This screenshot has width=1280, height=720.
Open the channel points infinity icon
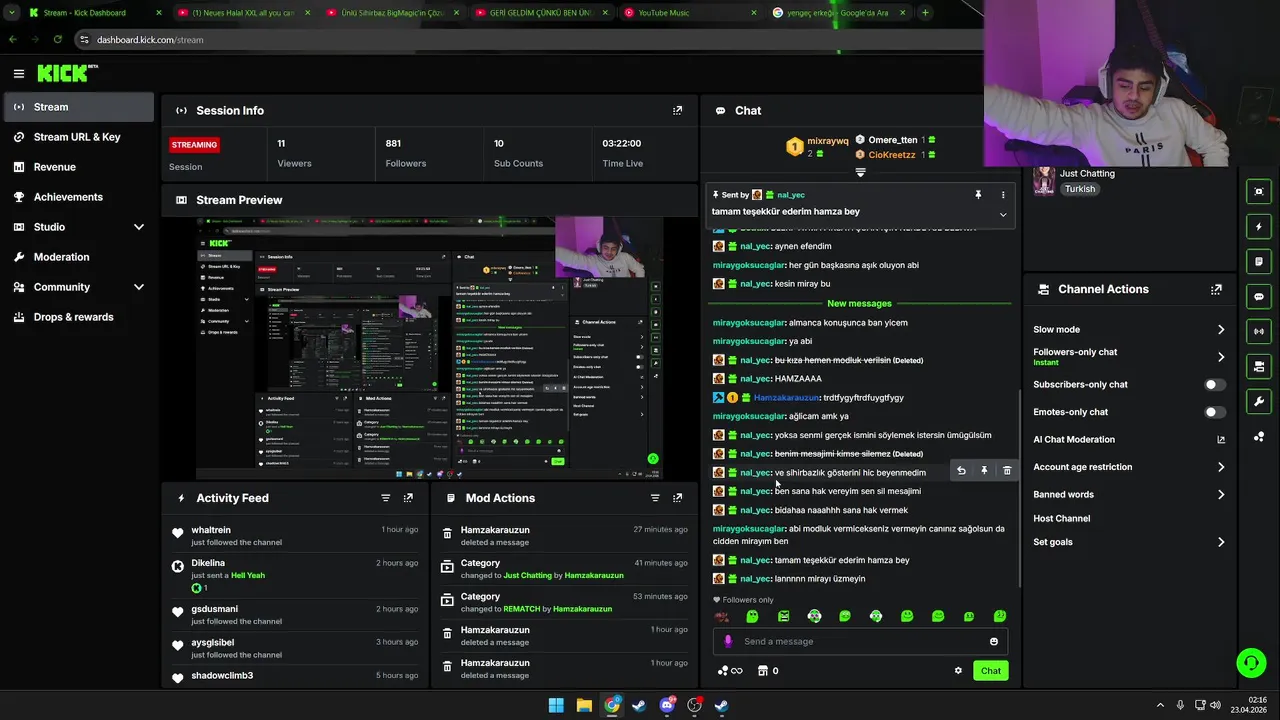(x=731, y=671)
